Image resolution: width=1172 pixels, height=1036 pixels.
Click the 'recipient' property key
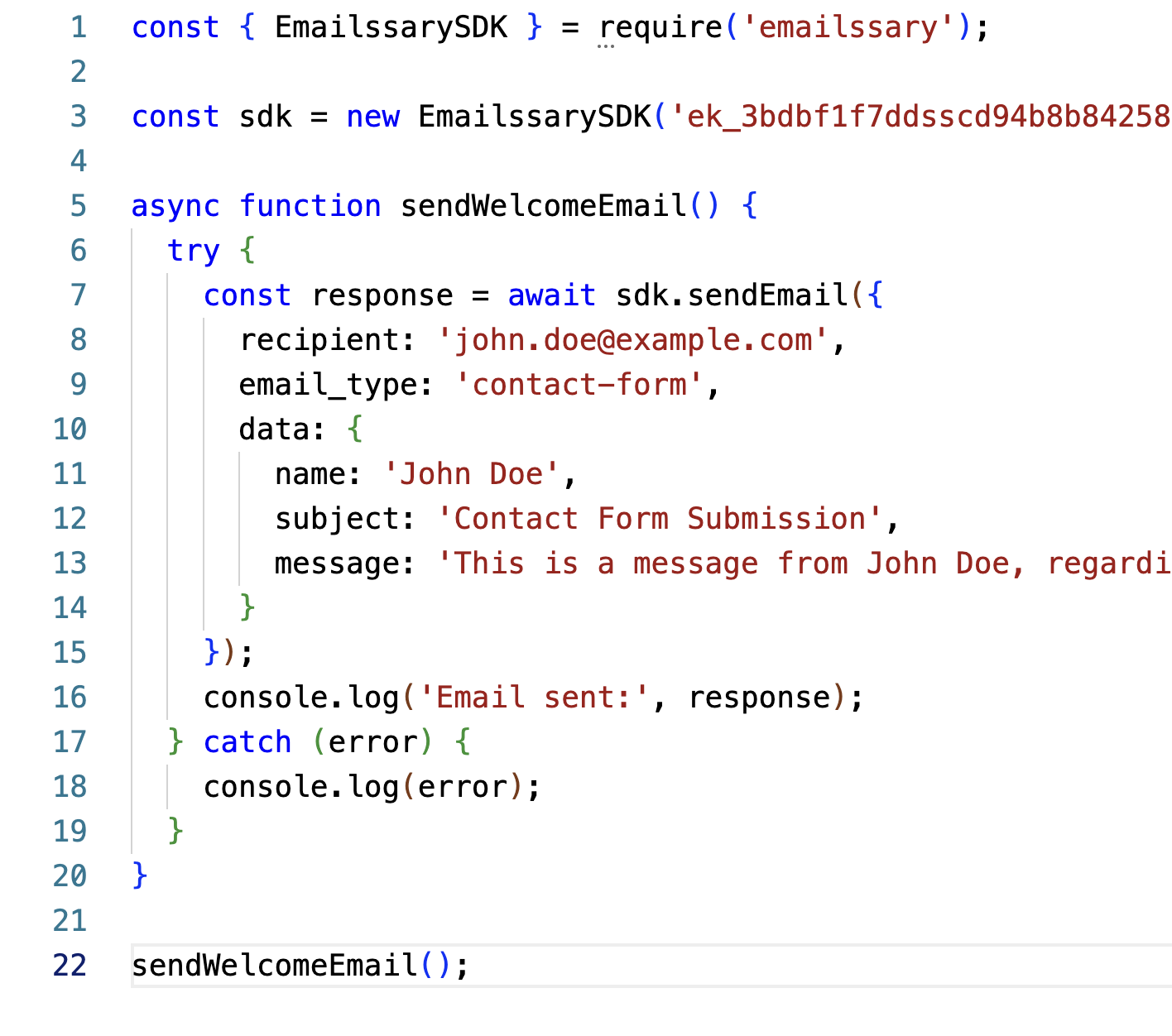(x=319, y=340)
